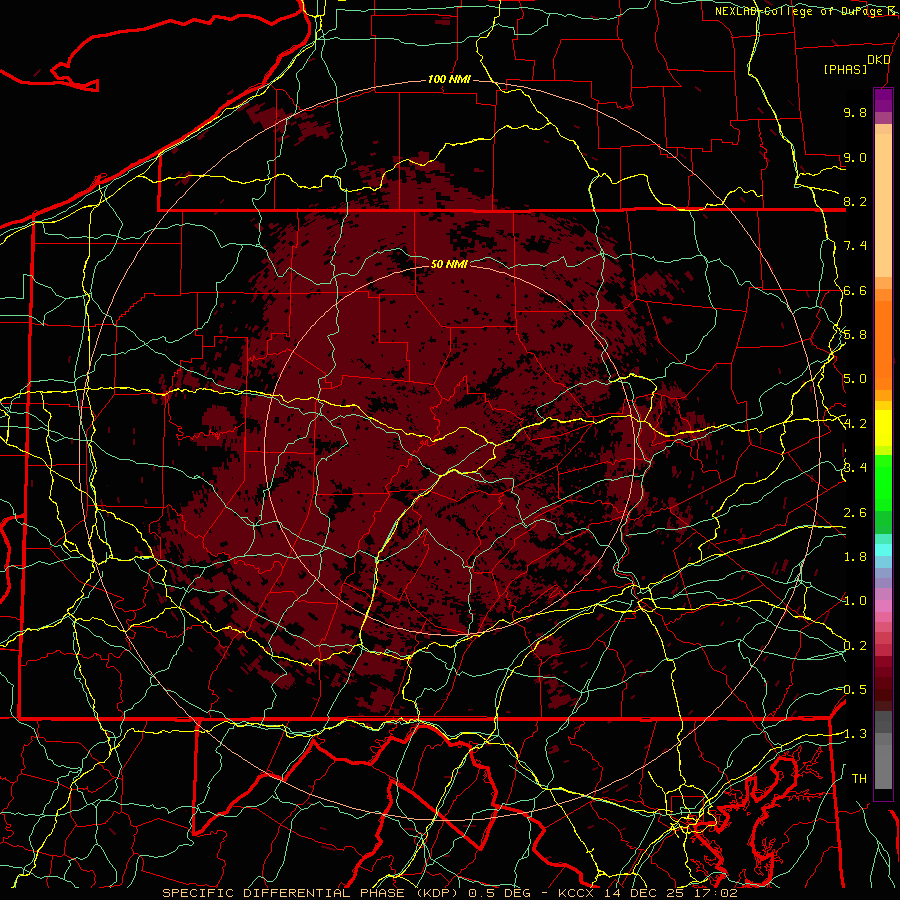Click the KCCX station identifier
The width and height of the screenshot is (900, 900).
pyautogui.click(x=576, y=893)
